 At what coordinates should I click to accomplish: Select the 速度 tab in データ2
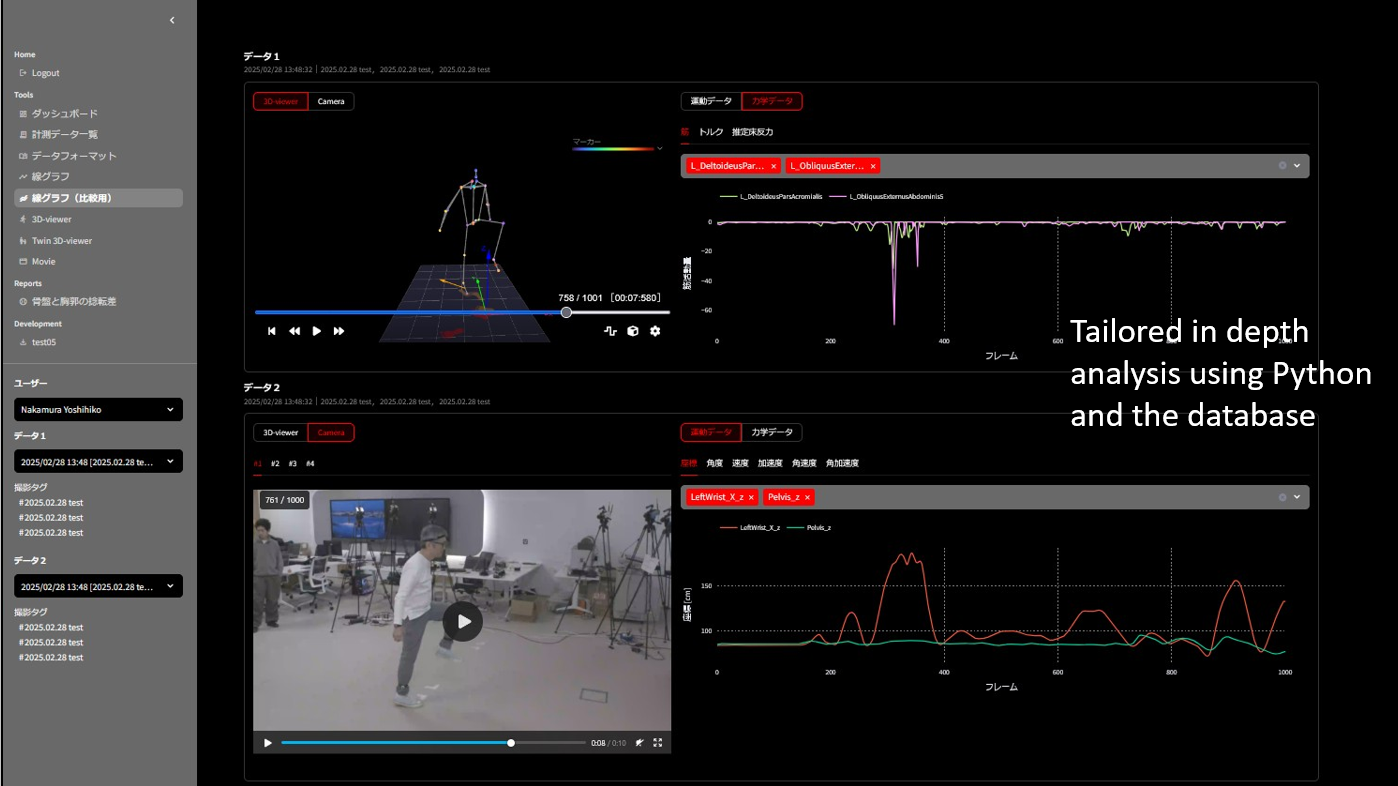(x=741, y=464)
